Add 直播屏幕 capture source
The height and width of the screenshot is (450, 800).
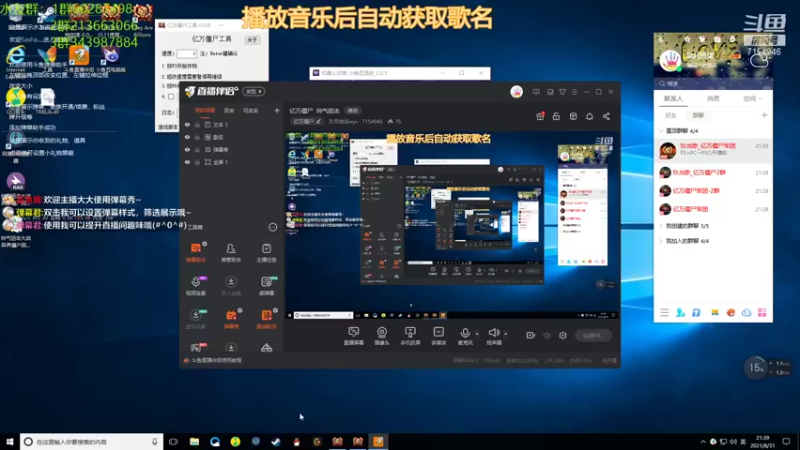click(x=354, y=336)
